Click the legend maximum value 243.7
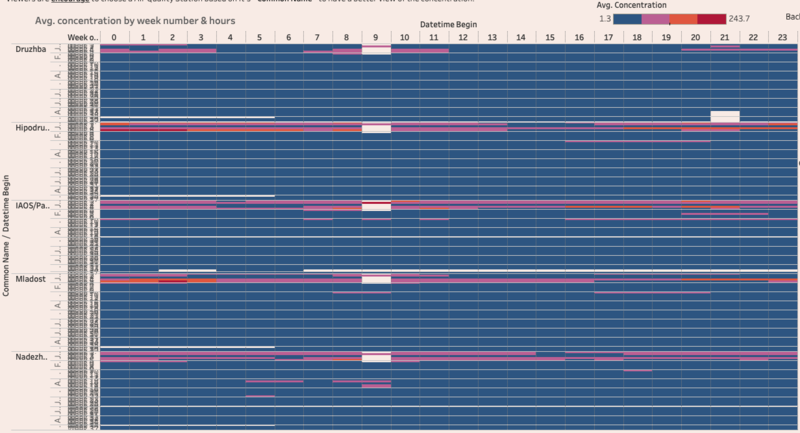 tap(739, 19)
